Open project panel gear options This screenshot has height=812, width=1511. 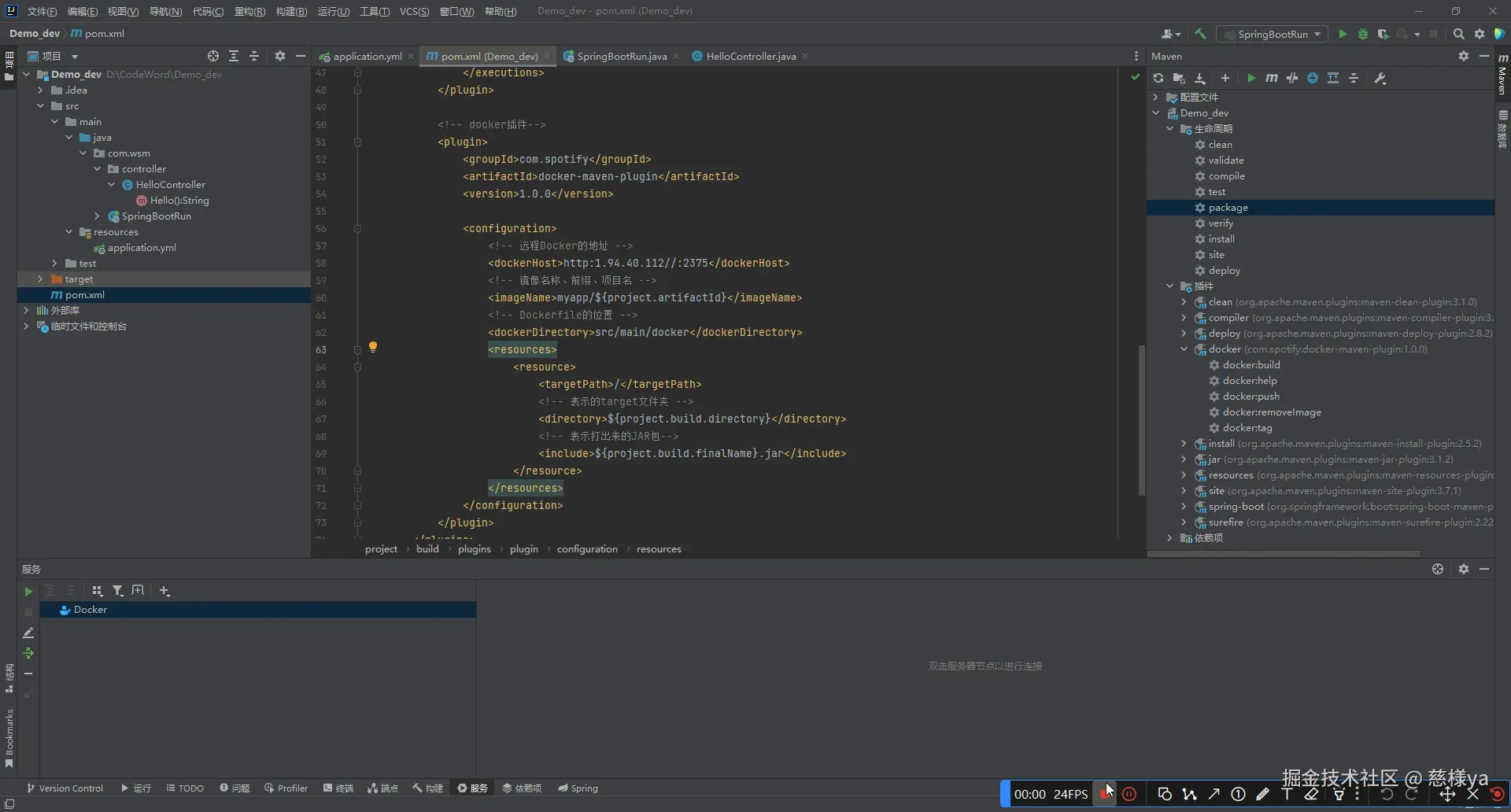(x=280, y=56)
